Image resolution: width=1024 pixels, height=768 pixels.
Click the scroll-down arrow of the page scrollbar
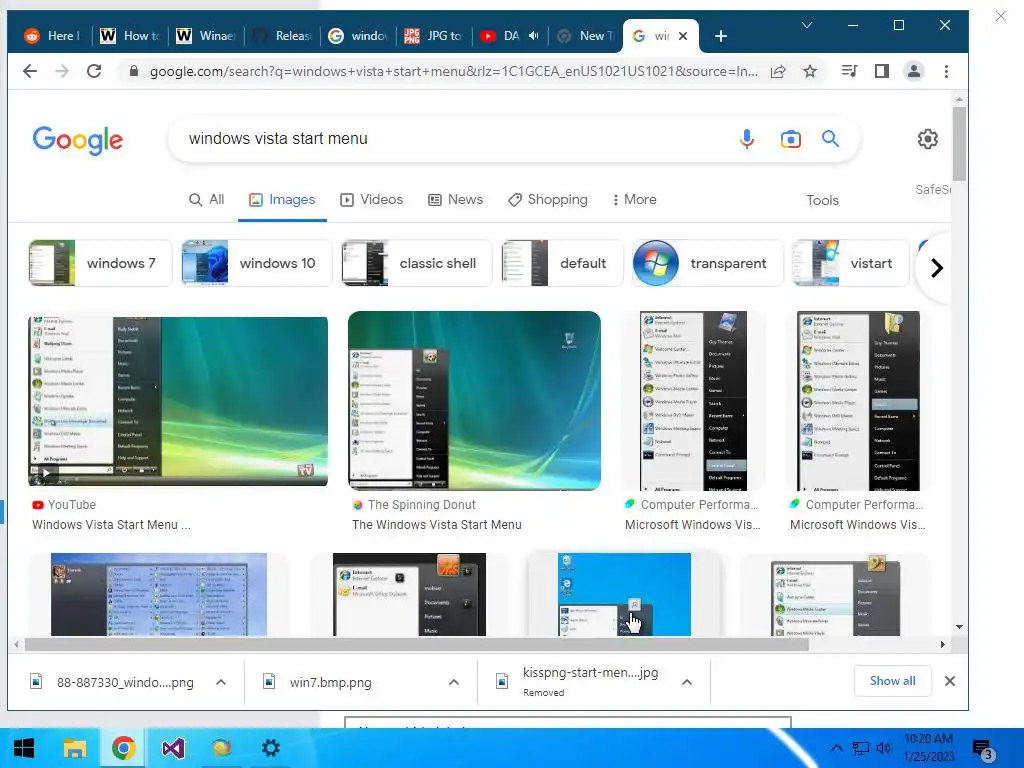pyautogui.click(x=959, y=627)
